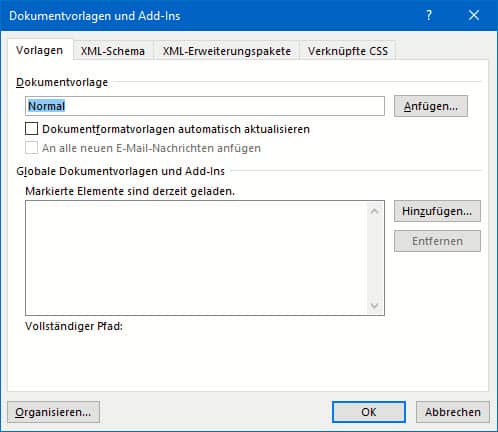
Task: Open the Organisieren... dialog
Action: 53,412
